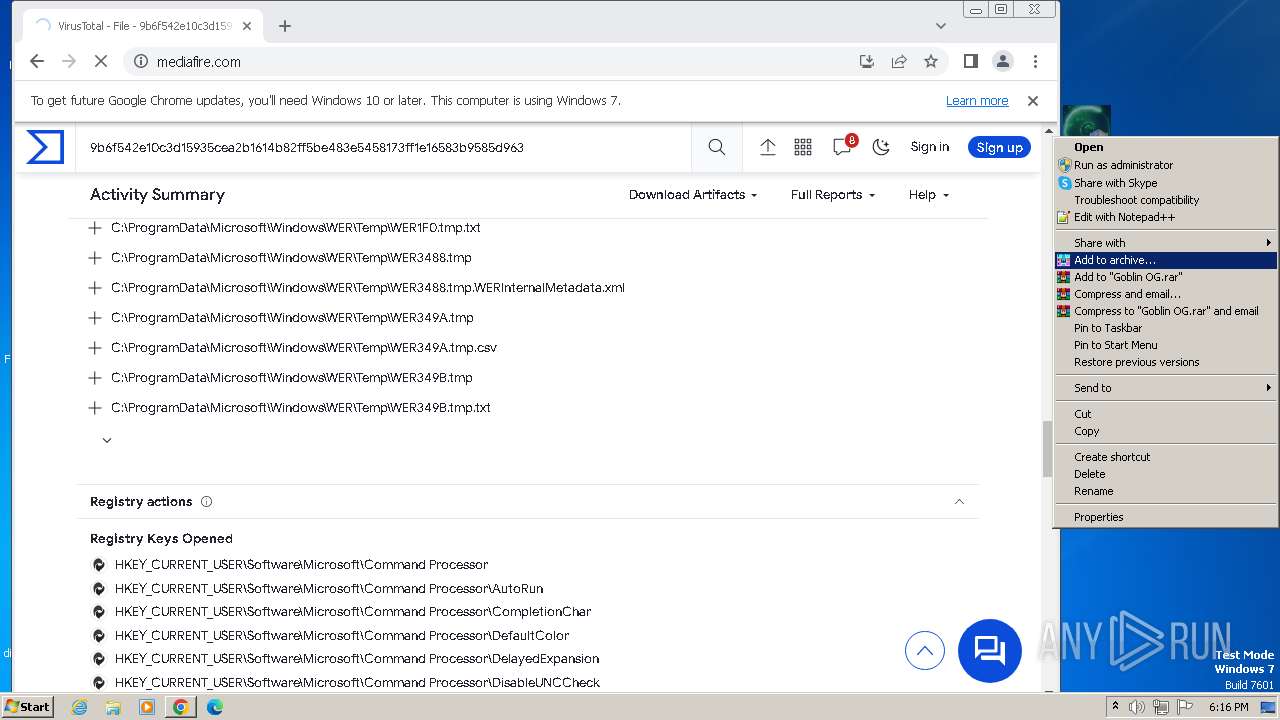Expand WER349A.tmp.csv file entry

click(95, 348)
